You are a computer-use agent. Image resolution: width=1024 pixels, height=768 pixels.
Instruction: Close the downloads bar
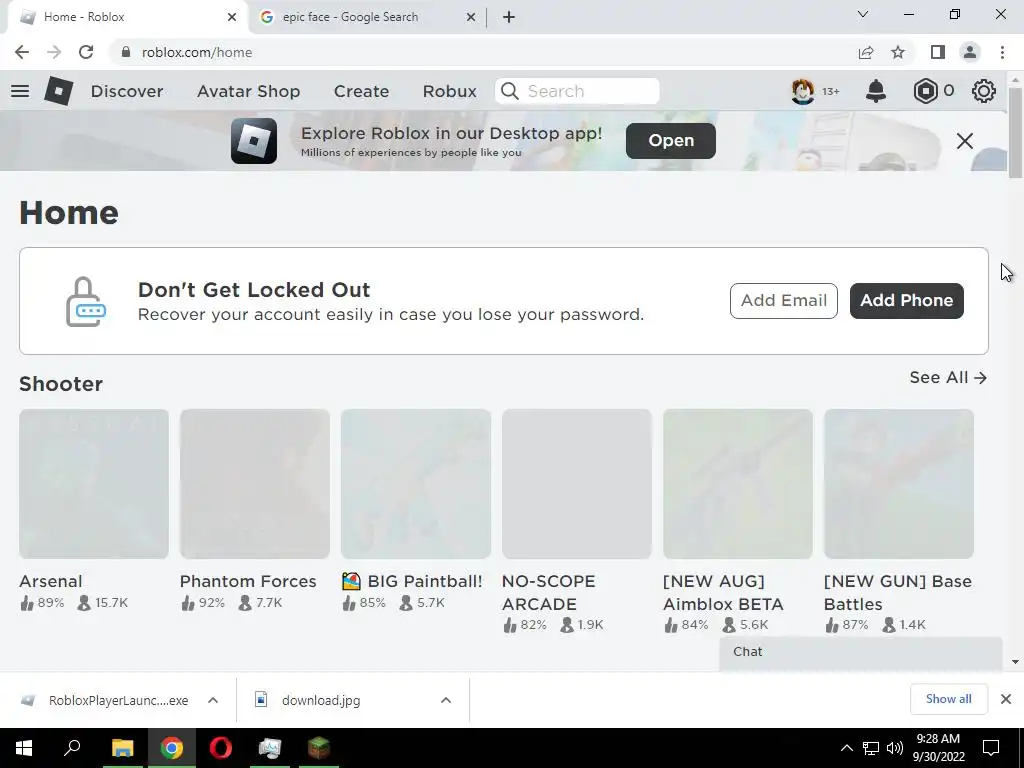click(1006, 699)
